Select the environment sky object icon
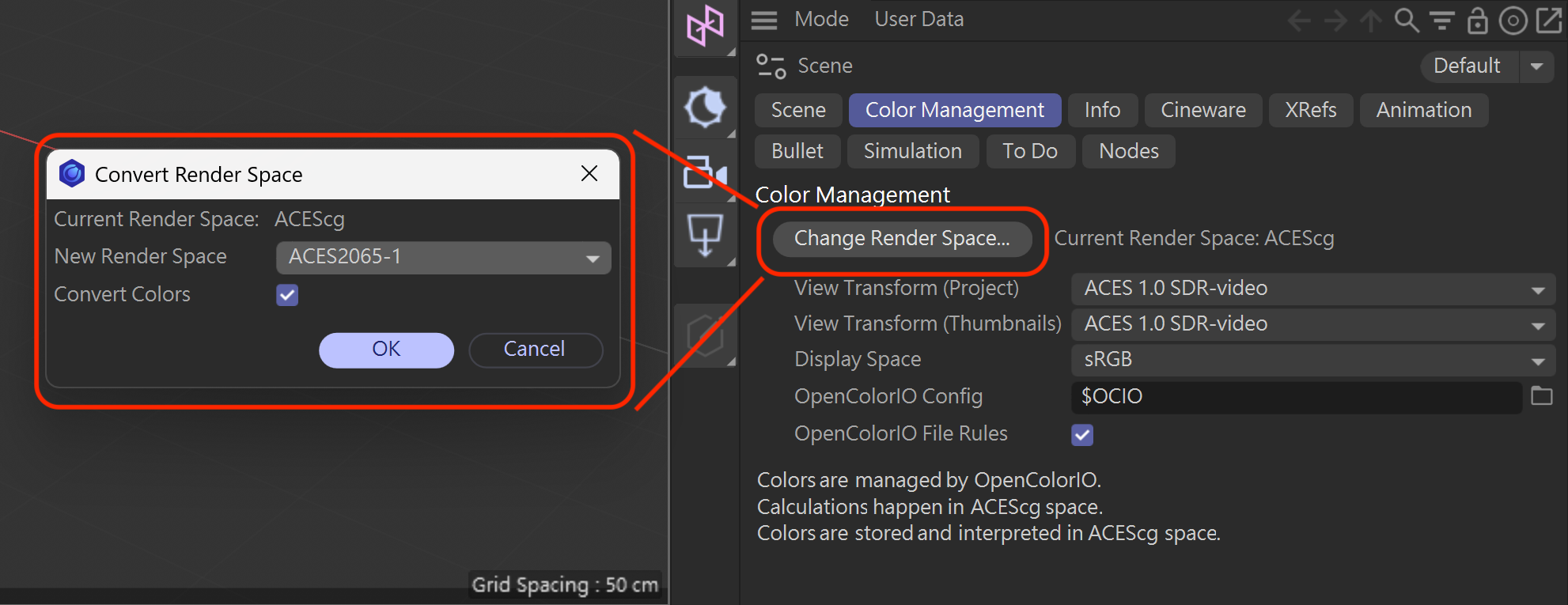1568x605 pixels. coord(704,108)
